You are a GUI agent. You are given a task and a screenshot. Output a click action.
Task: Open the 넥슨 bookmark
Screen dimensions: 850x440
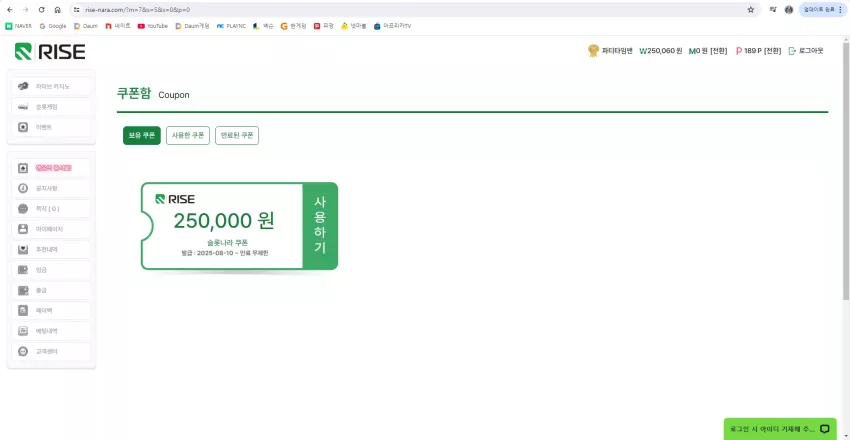[263, 25]
